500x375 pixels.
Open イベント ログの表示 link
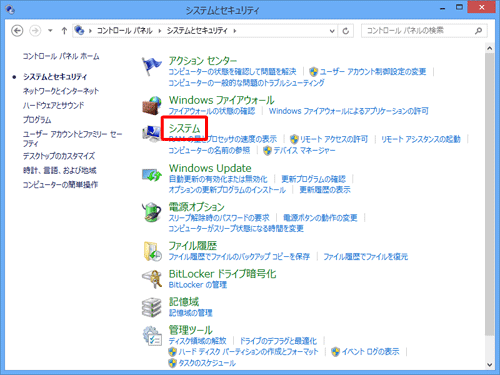(370, 352)
